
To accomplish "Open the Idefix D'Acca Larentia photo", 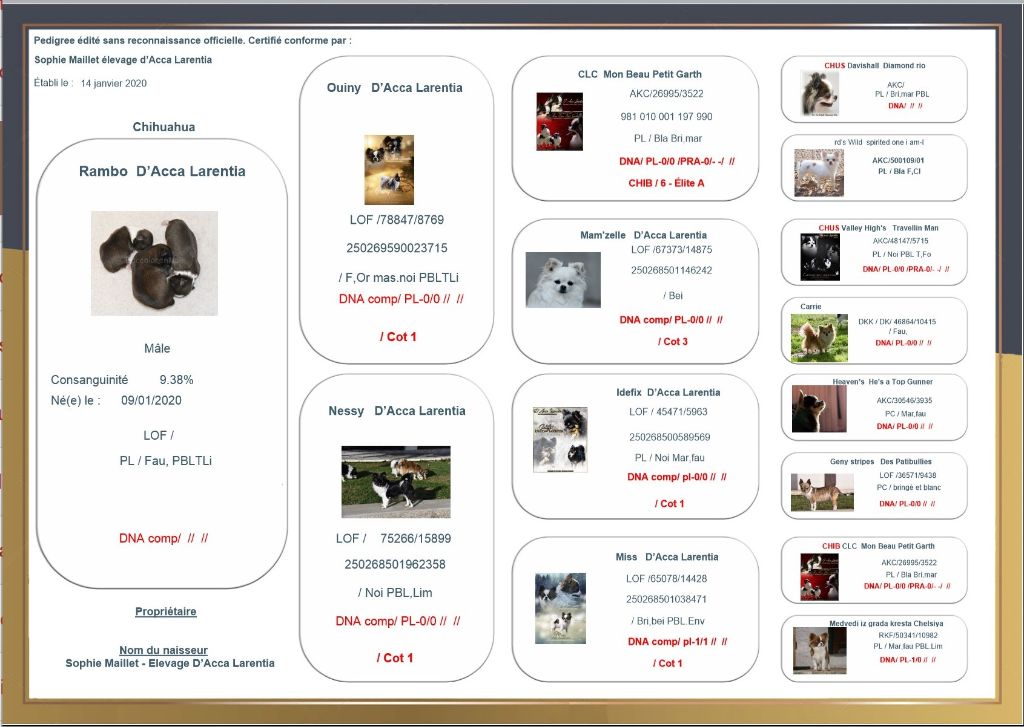I will point(560,439).
